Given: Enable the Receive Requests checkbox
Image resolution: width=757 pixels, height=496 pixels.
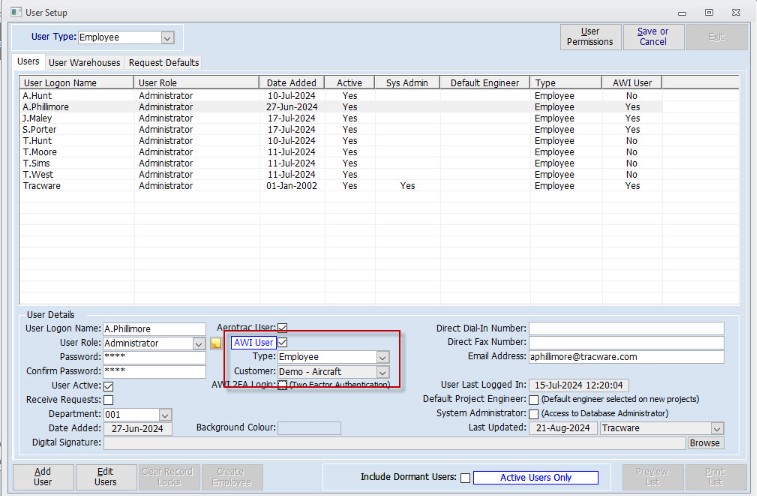Looking at the screenshot, I should [x=109, y=400].
